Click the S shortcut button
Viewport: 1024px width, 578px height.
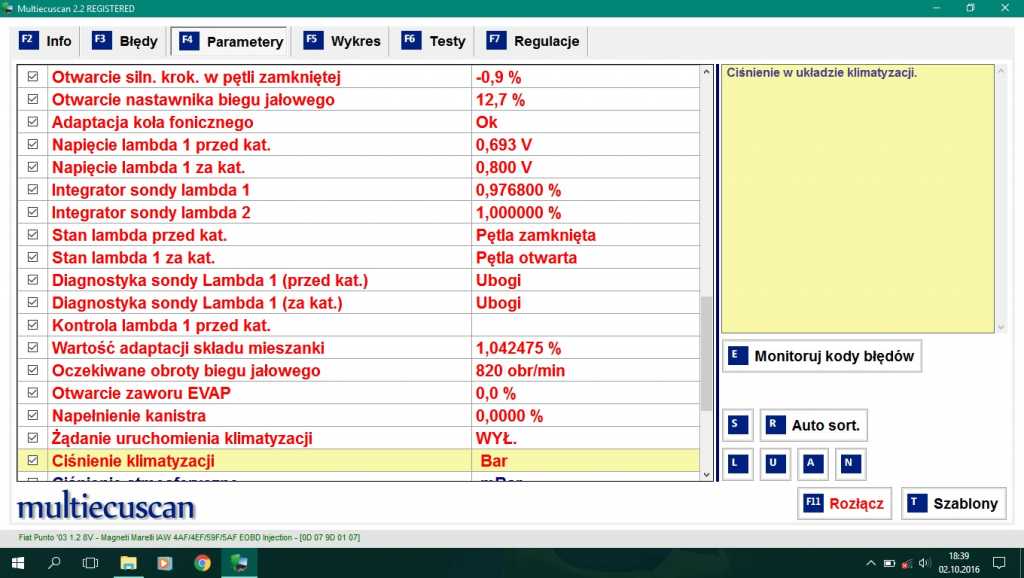[x=739, y=425]
